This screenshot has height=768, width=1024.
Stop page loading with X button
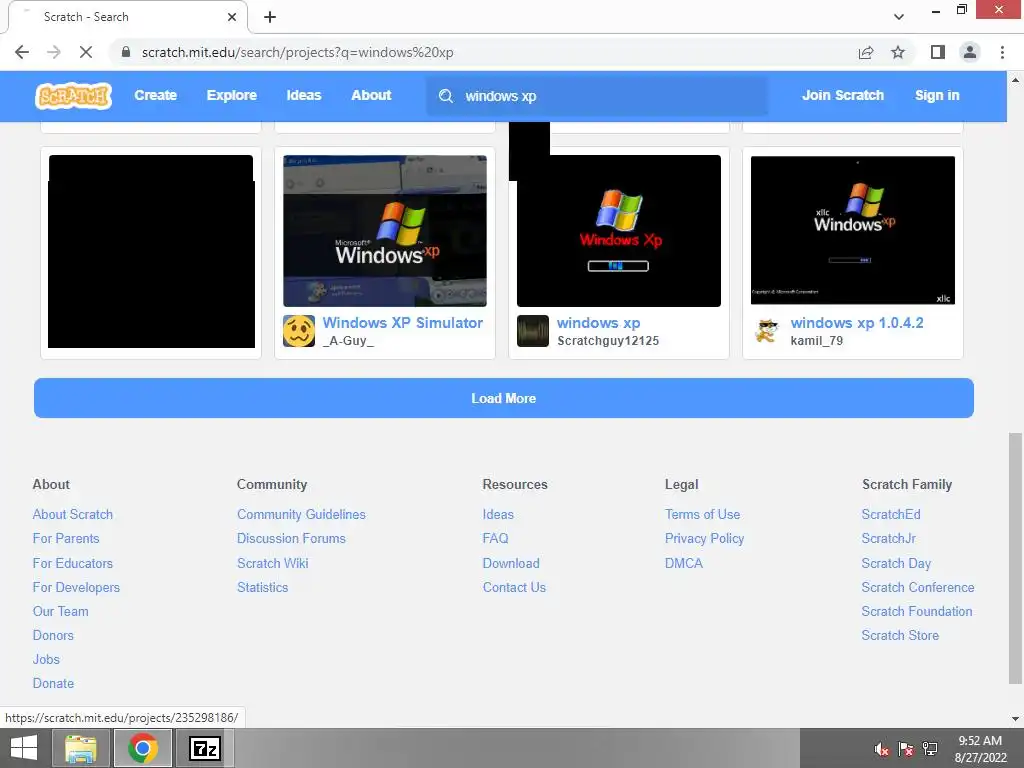click(x=86, y=52)
